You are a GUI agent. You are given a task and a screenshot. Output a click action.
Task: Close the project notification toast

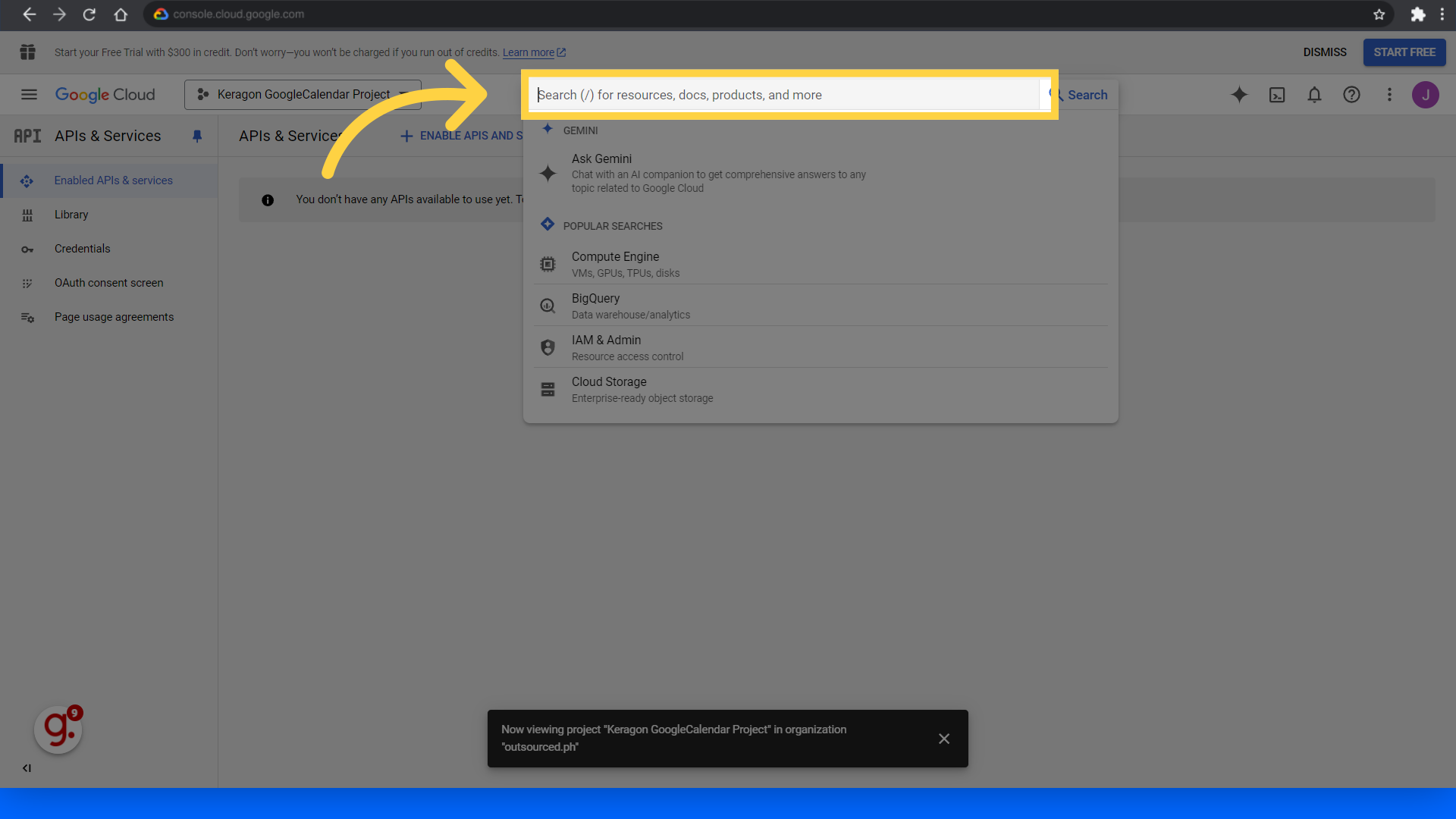click(943, 739)
